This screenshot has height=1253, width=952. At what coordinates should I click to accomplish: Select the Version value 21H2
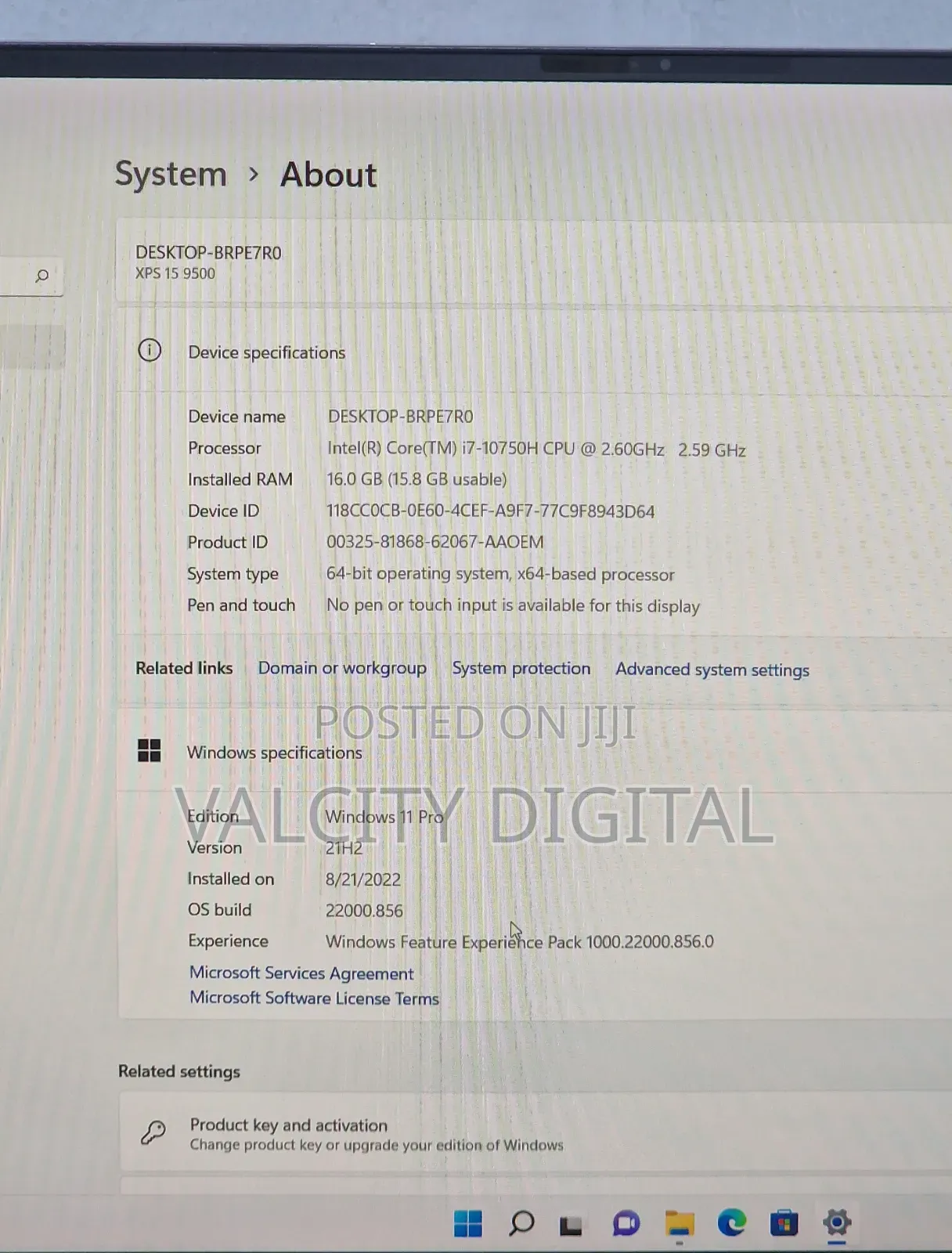tap(344, 848)
